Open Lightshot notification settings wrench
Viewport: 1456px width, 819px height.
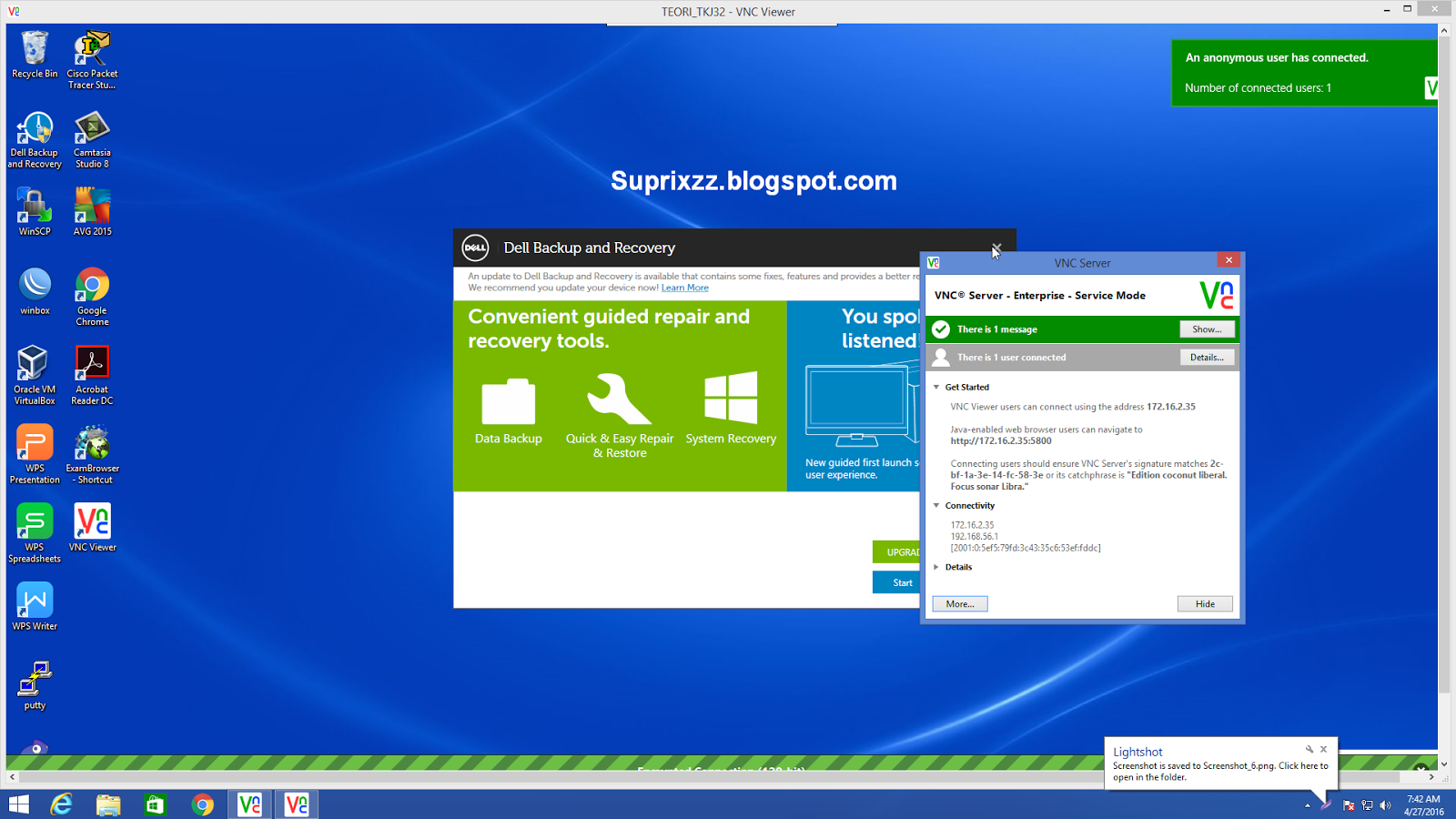point(1309,750)
